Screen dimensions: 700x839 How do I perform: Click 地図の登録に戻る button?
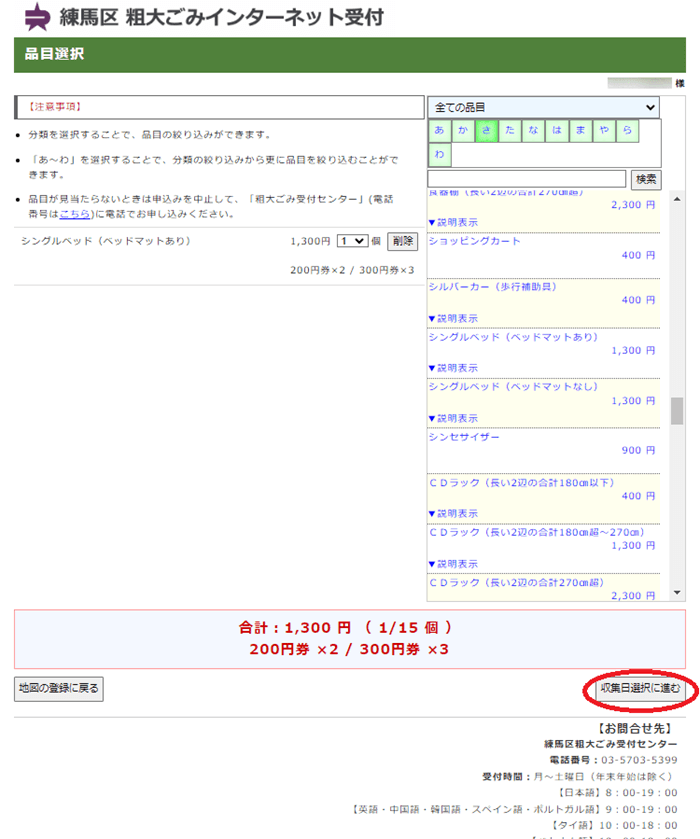(59, 689)
